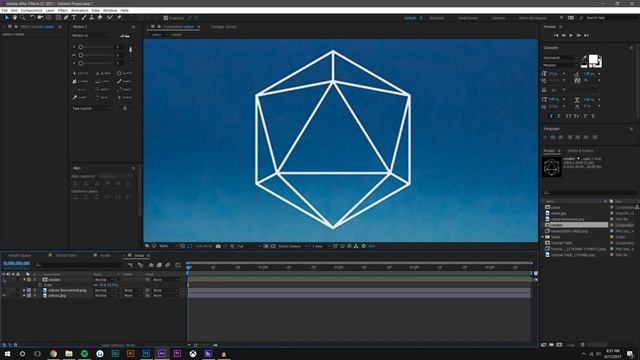Viewport: 640px width, 360px height.
Task: Expand the second layer twirl arrow
Action: tap(24, 290)
